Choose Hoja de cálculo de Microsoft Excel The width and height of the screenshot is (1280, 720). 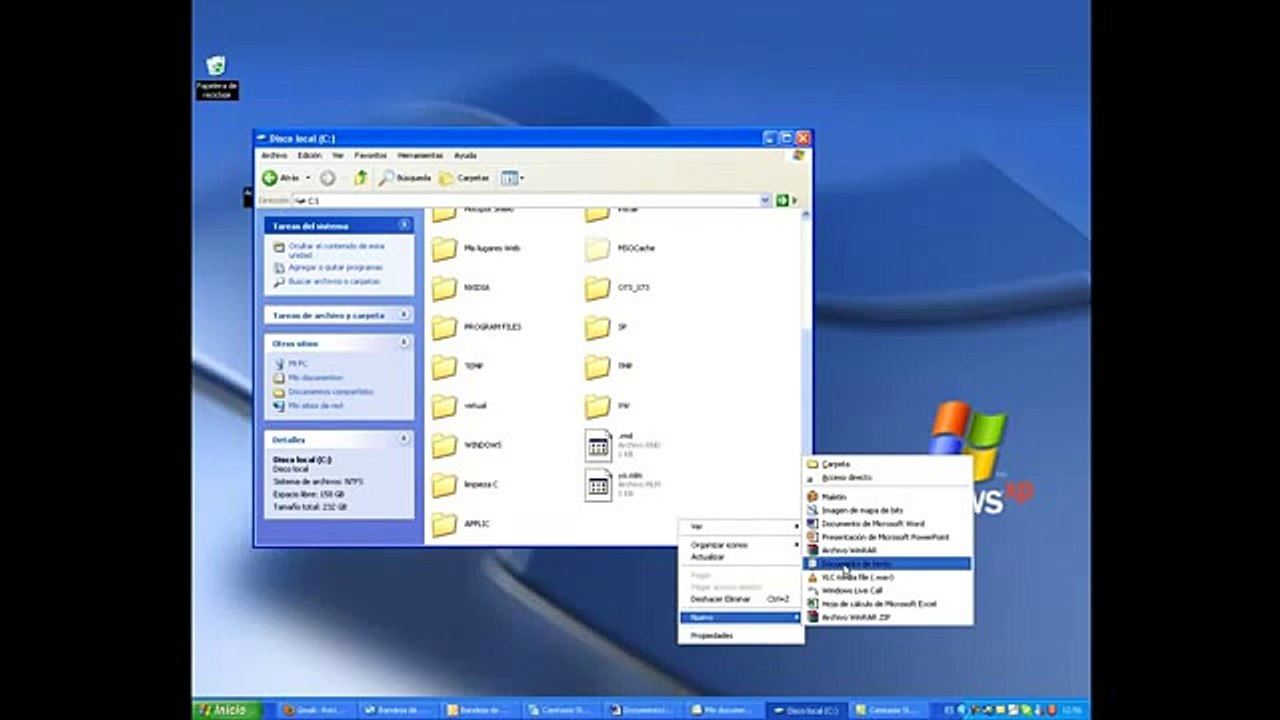[x=888, y=604]
